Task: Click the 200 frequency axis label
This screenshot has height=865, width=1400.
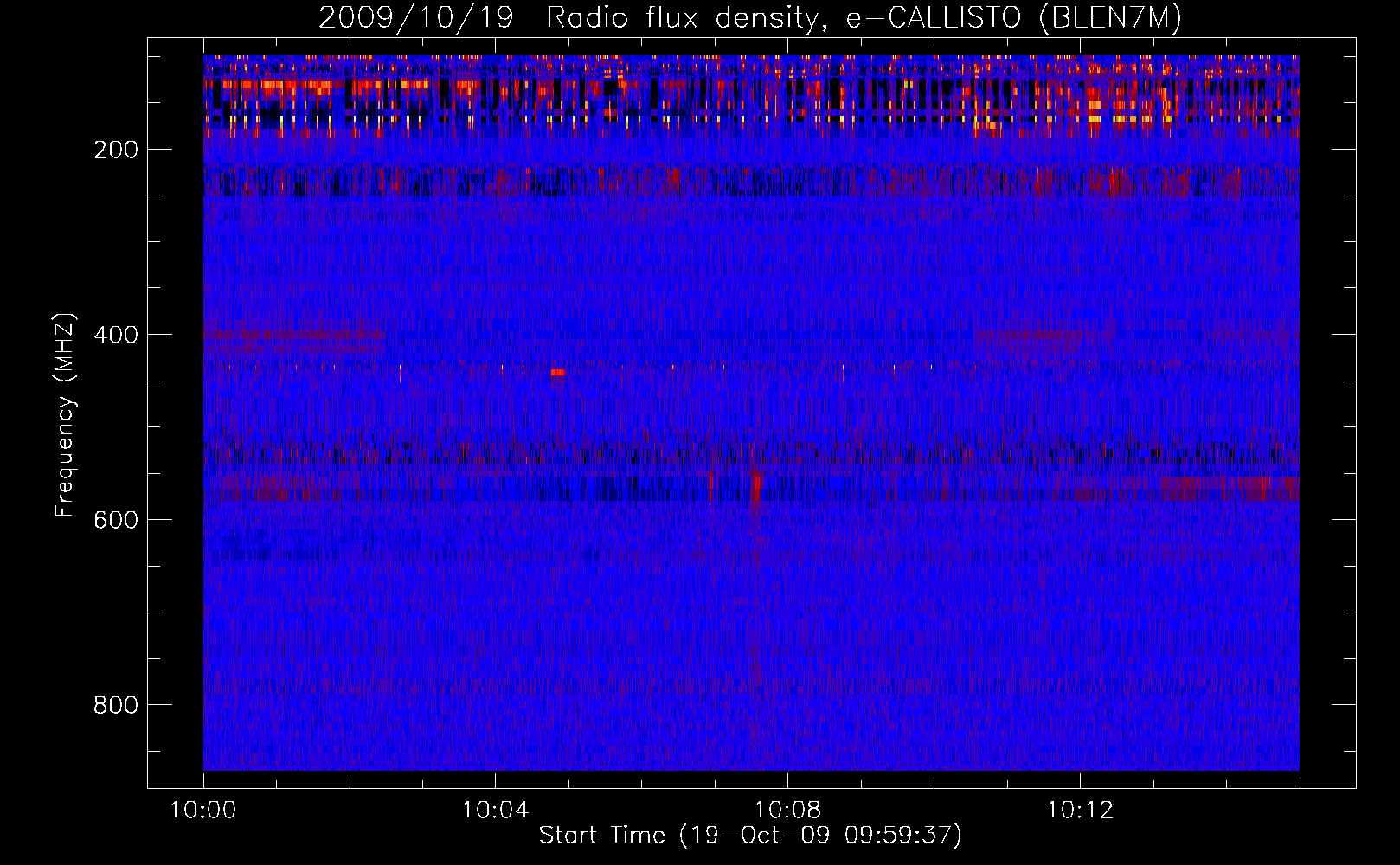Action: 116,150
